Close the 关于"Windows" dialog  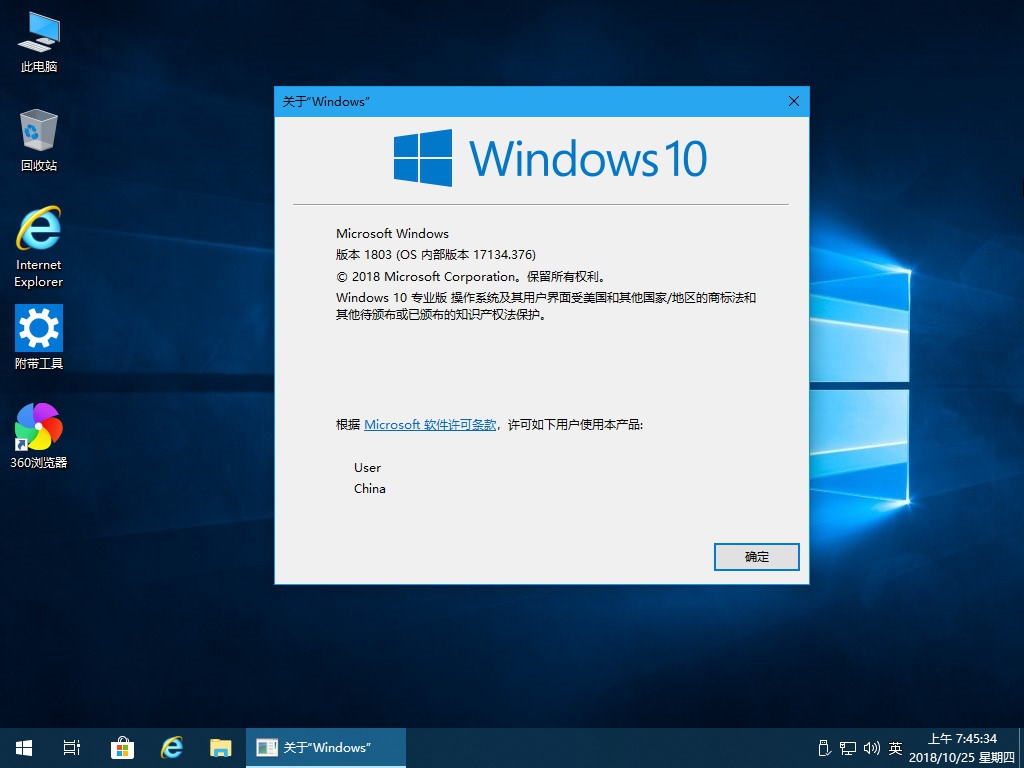[x=793, y=101]
